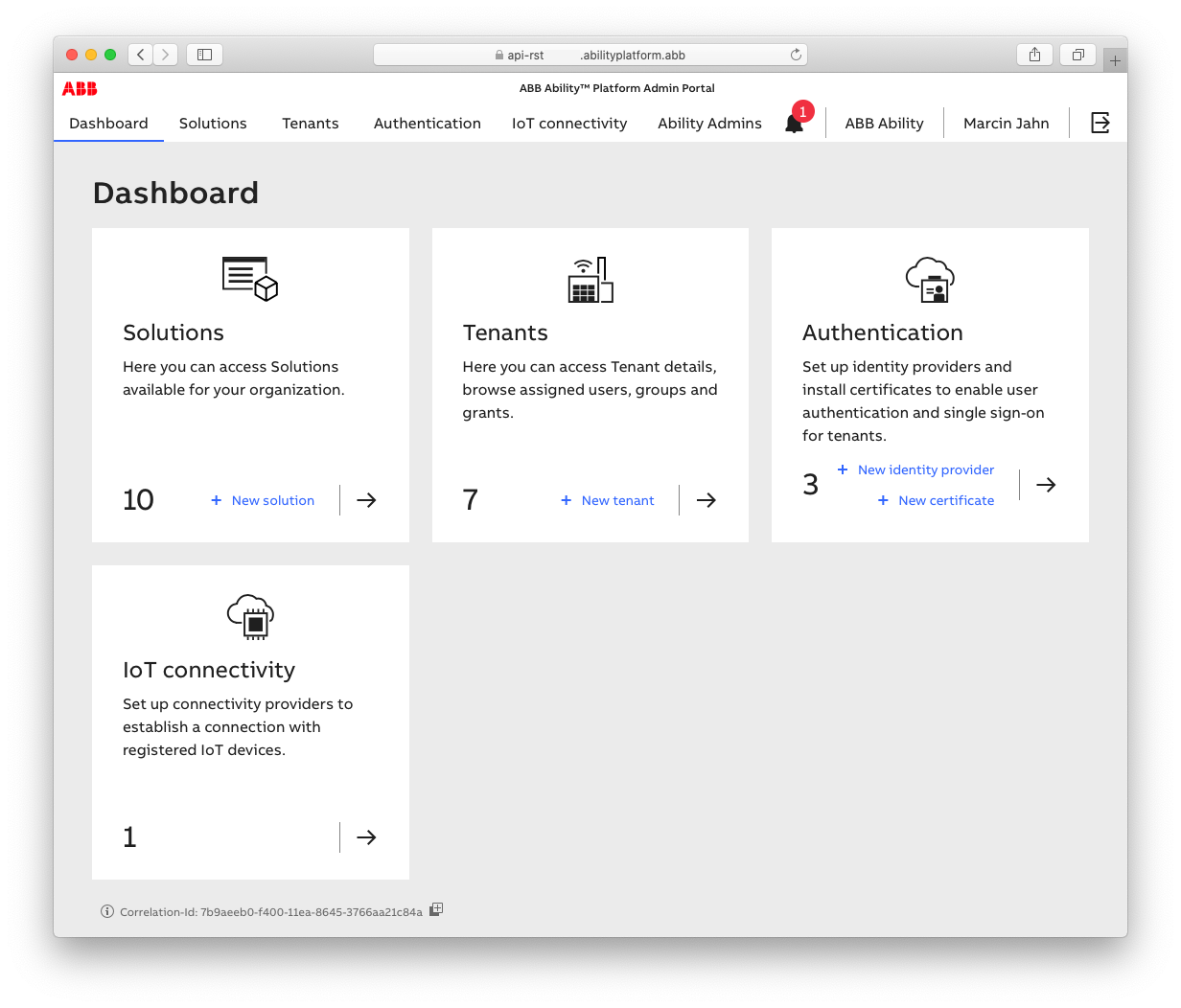This screenshot has height=1008, width=1181.
Task: Click the Tenants count 7
Action: 471,500
